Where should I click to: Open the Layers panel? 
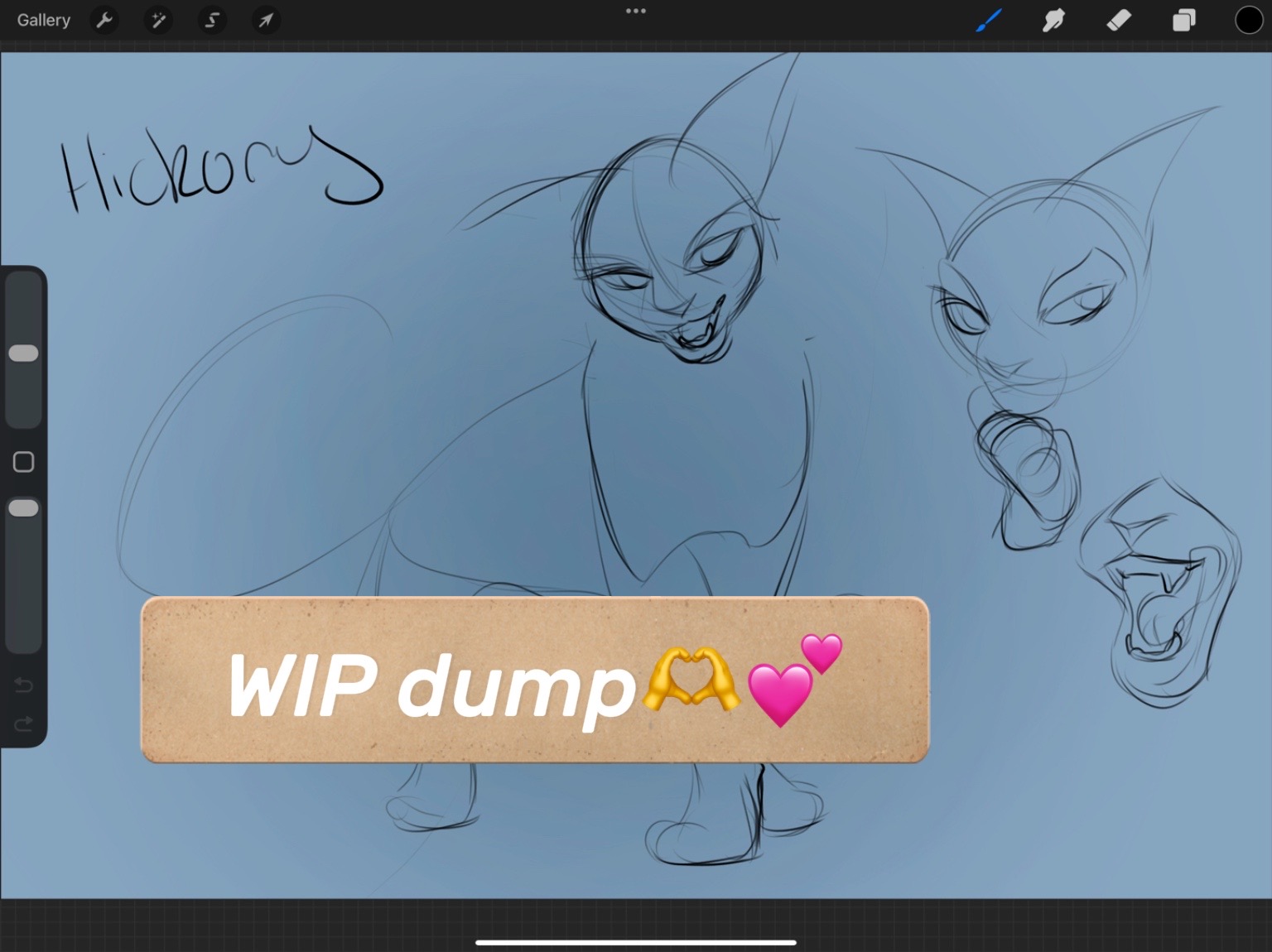click(1184, 20)
